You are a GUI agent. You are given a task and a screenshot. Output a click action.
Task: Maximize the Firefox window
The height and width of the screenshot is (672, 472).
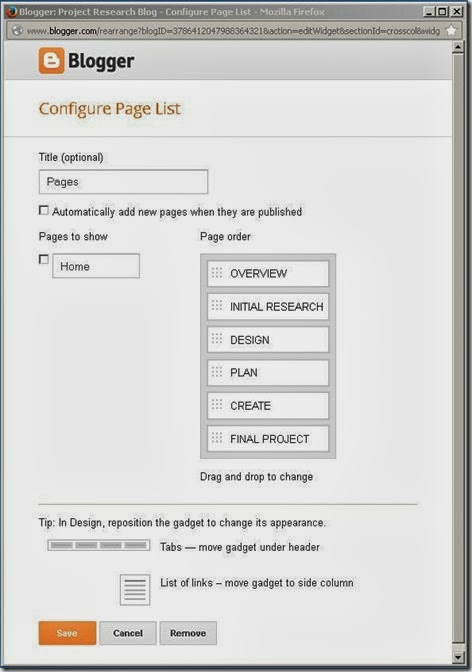click(x=443, y=12)
